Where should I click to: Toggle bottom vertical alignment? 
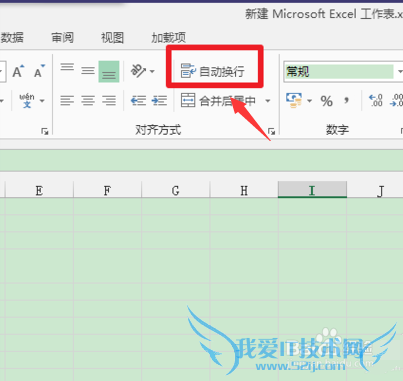point(109,71)
